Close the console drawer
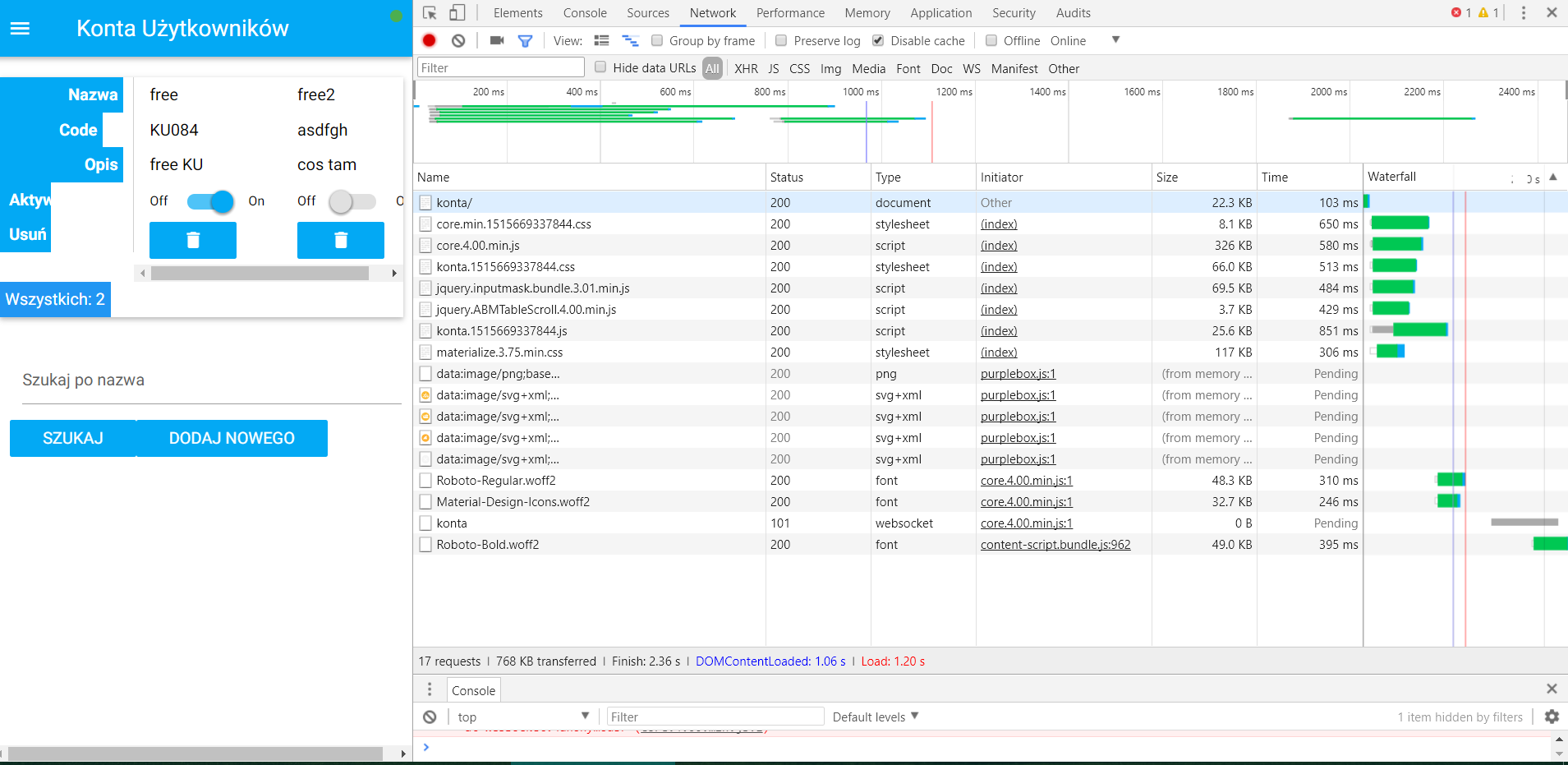Image resolution: width=1568 pixels, height=765 pixels. (1552, 689)
